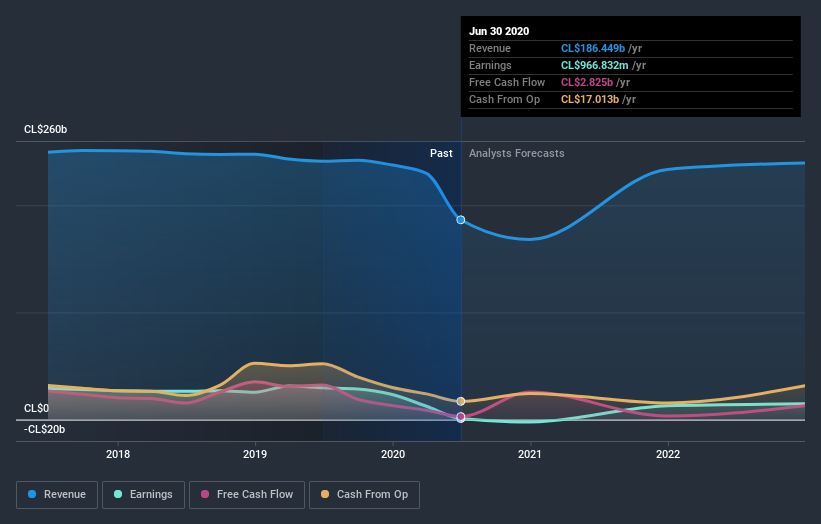Toggle the Cash From Op legend button
The width and height of the screenshot is (821, 524).
coord(364,495)
